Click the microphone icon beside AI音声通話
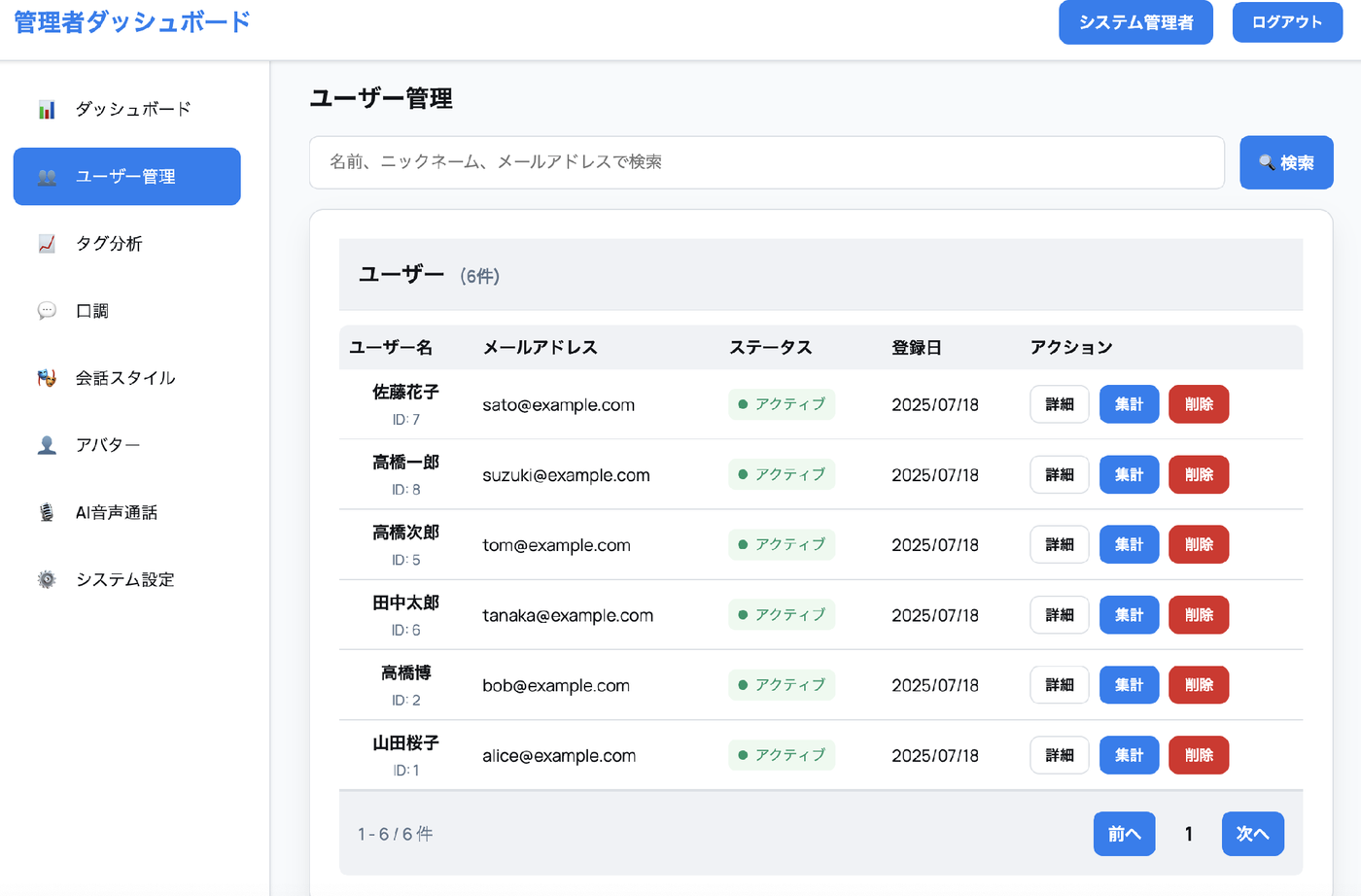The image size is (1361, 896). point(47,512)
